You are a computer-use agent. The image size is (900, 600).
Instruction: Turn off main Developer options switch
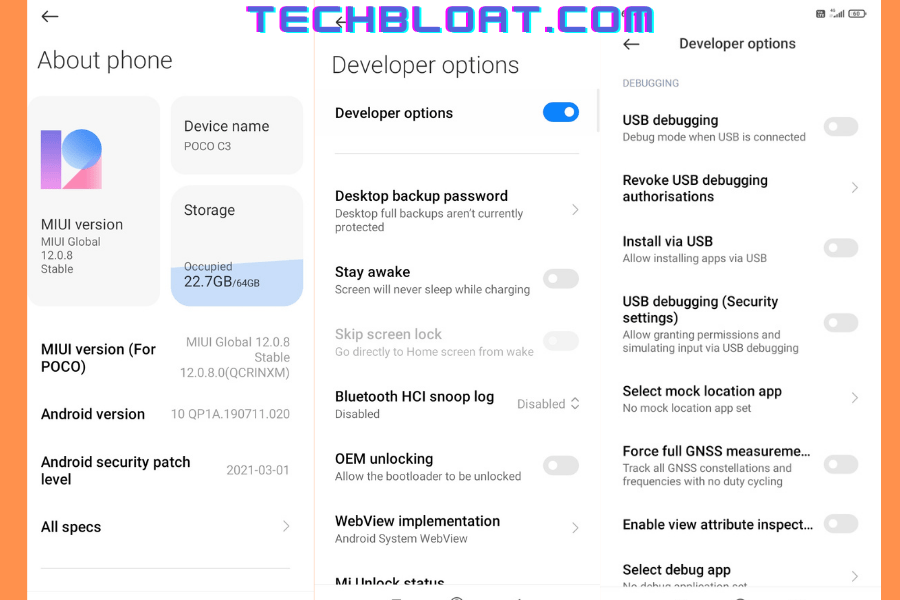tap(561, 112)
